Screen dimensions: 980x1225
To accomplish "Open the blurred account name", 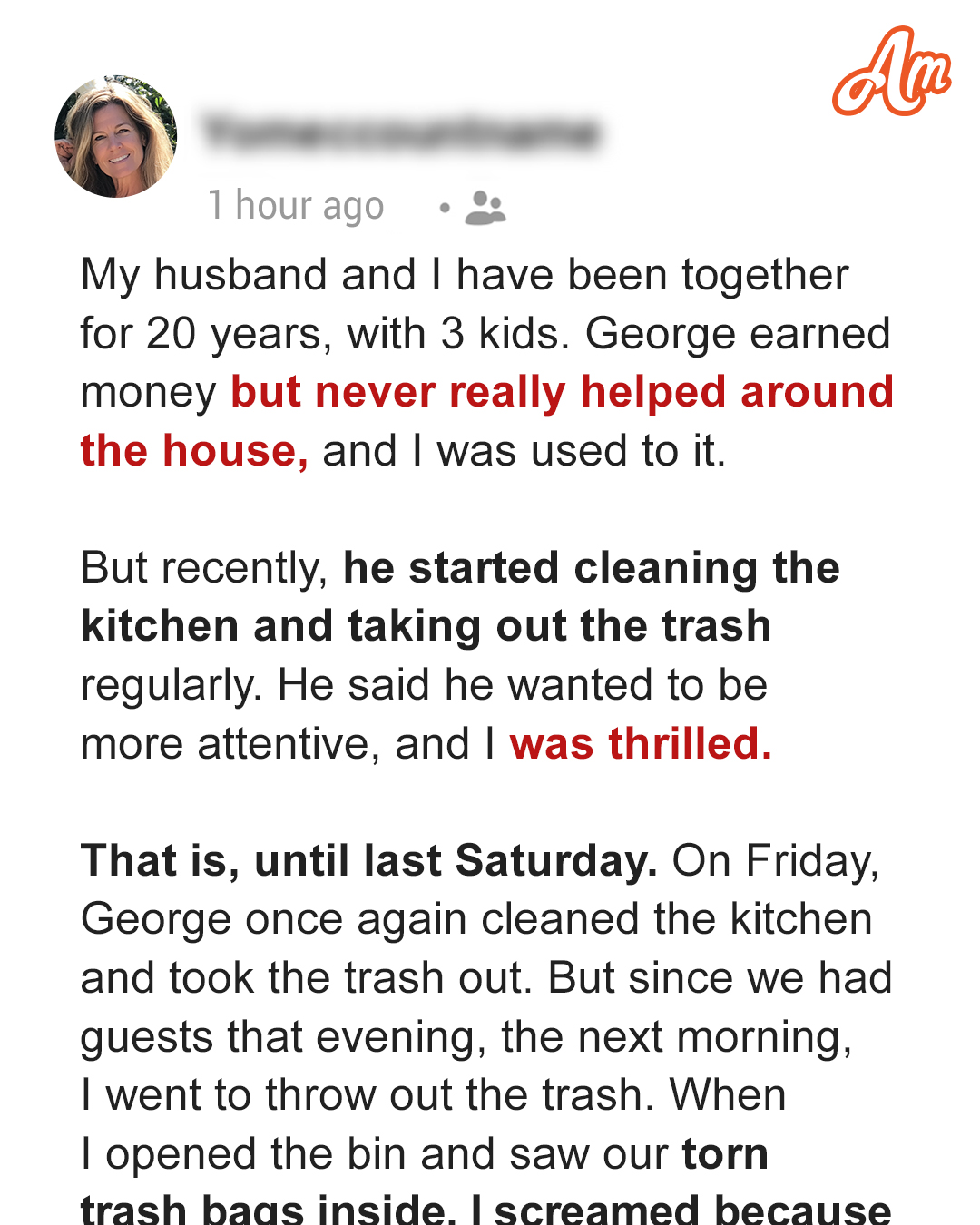I will tap(402, 132).
